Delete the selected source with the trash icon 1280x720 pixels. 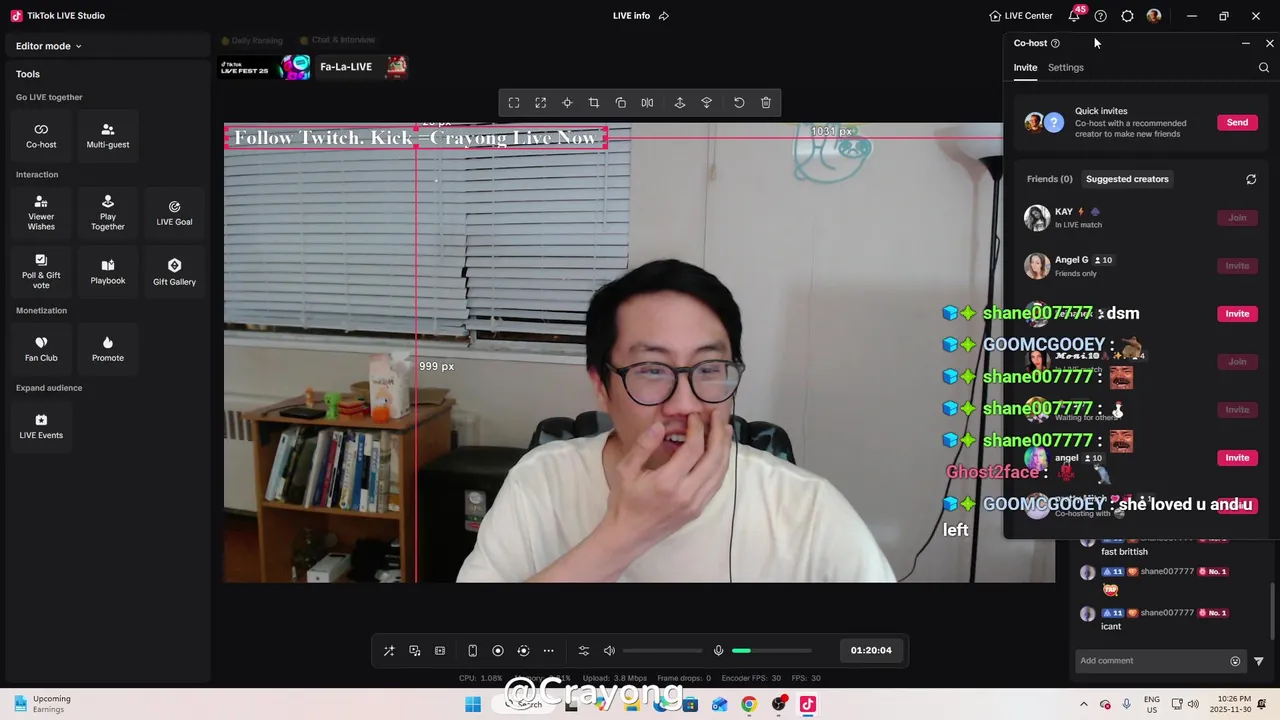[766, 103]
